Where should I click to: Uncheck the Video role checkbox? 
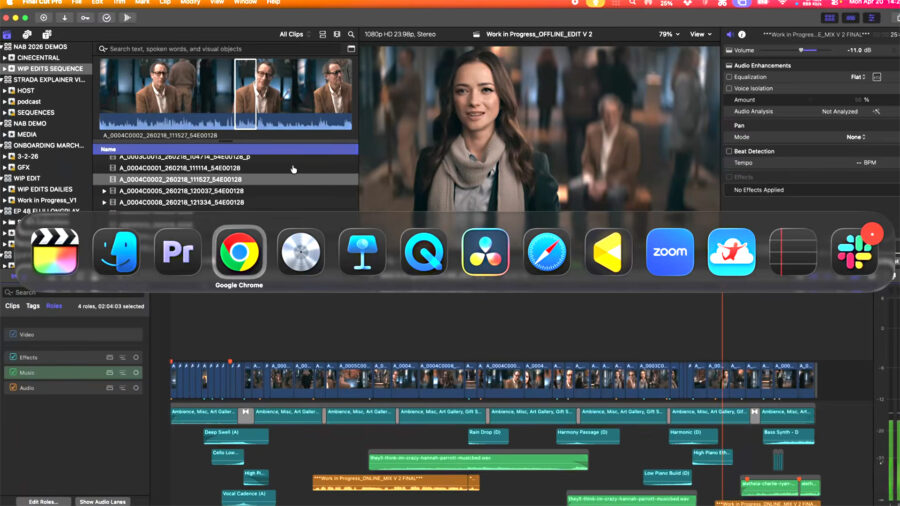pos(13,334)
